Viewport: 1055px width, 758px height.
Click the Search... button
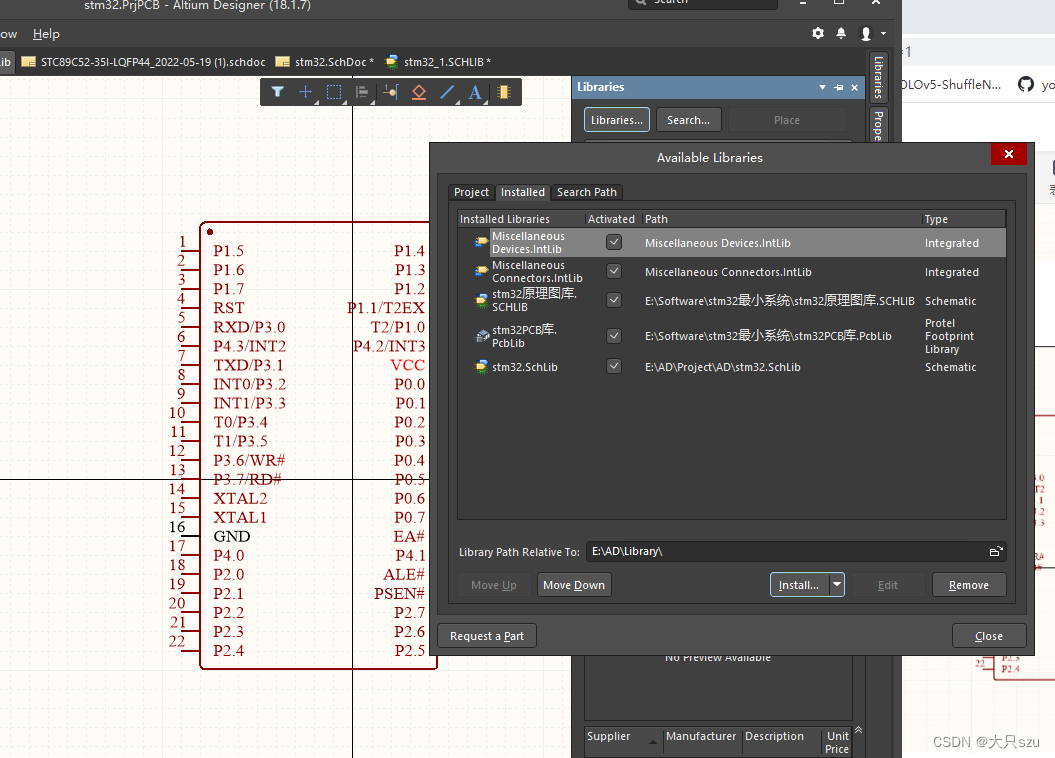coord(688,120)
